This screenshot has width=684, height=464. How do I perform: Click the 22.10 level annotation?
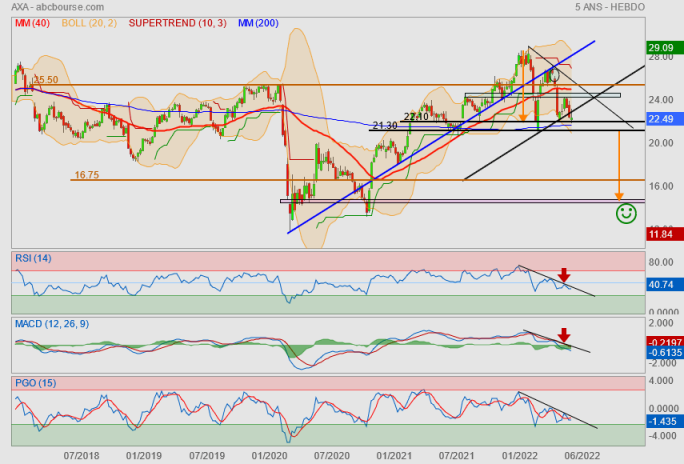pos(416,116)
